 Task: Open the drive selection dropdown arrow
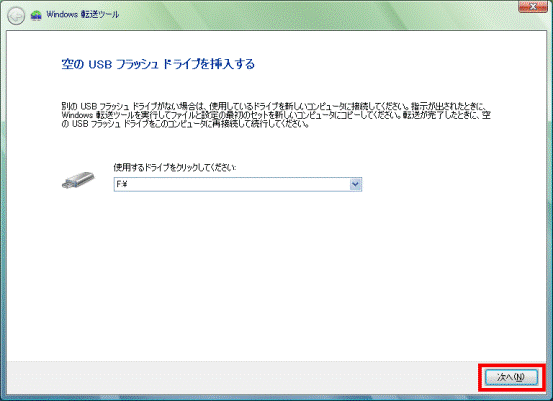pyautogui.click(x=356, y=184)
